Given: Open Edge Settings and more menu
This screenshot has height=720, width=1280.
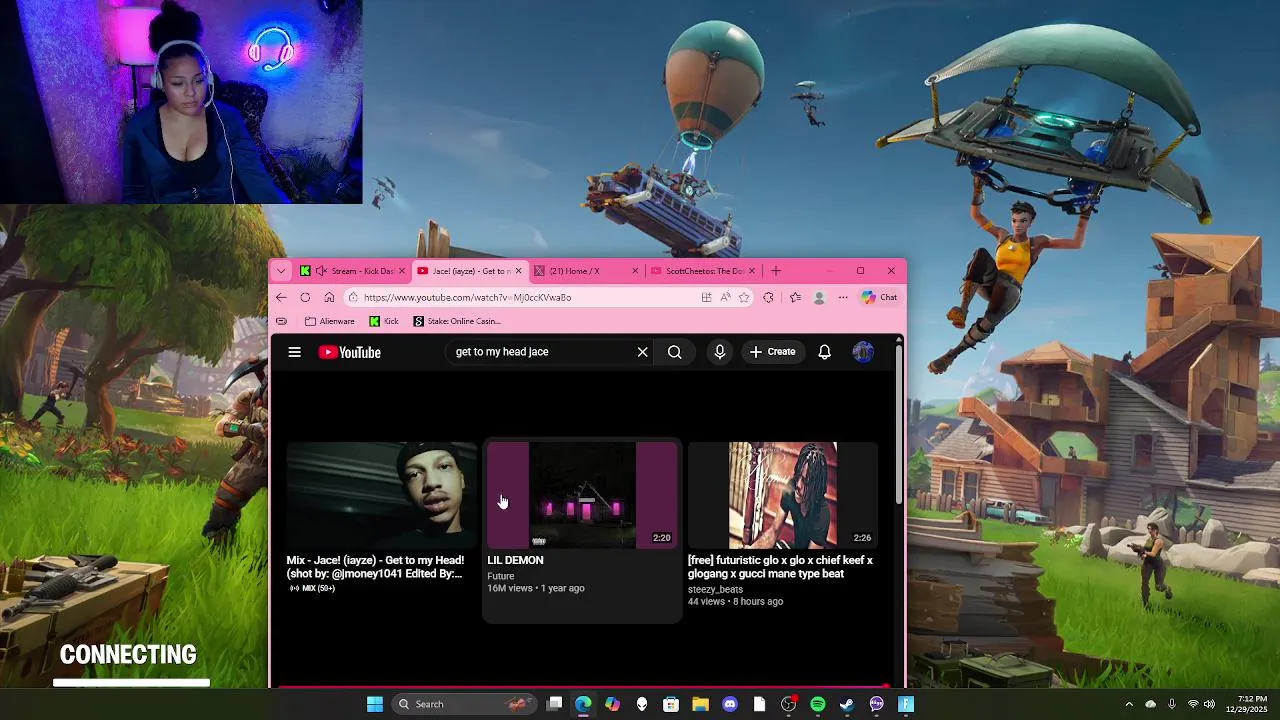Looking at the screenshot, I should (843, 297).
